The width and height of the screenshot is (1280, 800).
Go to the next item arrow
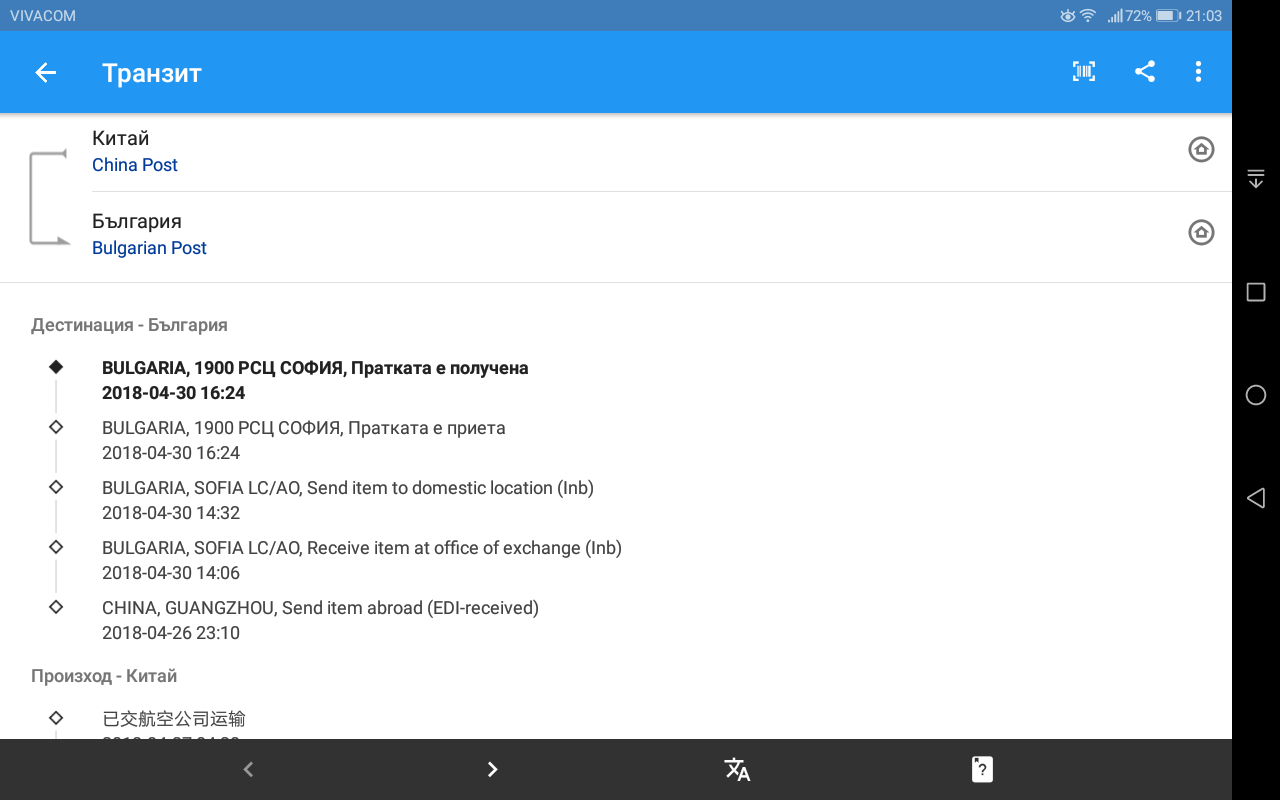(x=492, y=769)
